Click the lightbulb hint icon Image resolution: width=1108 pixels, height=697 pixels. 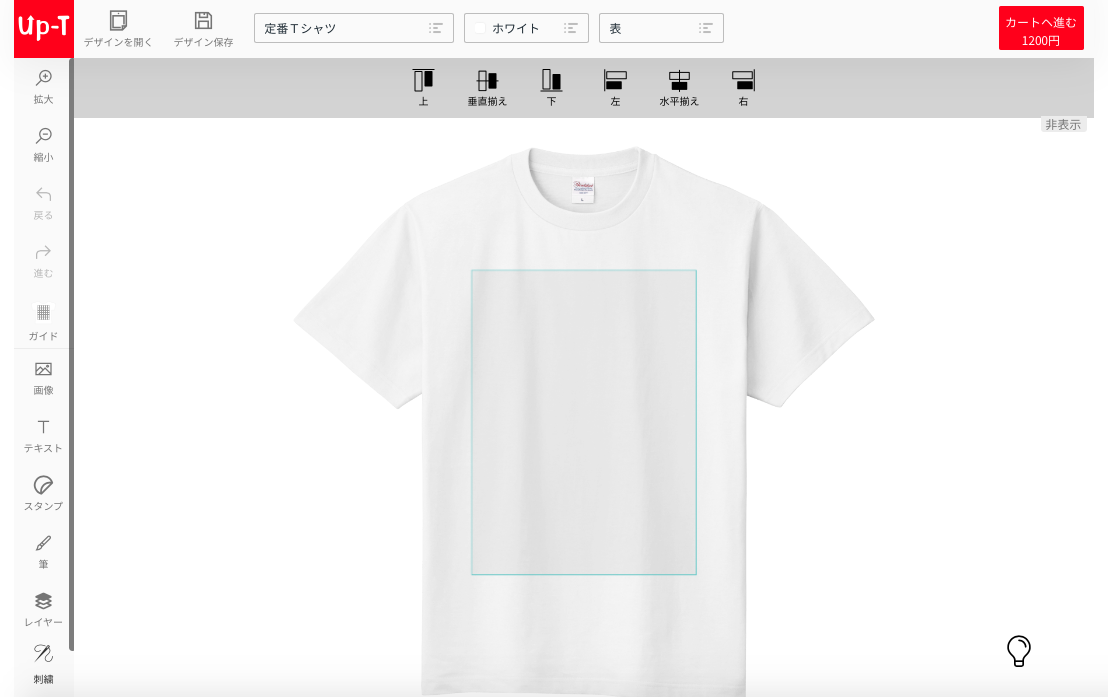coord(1018,651)
